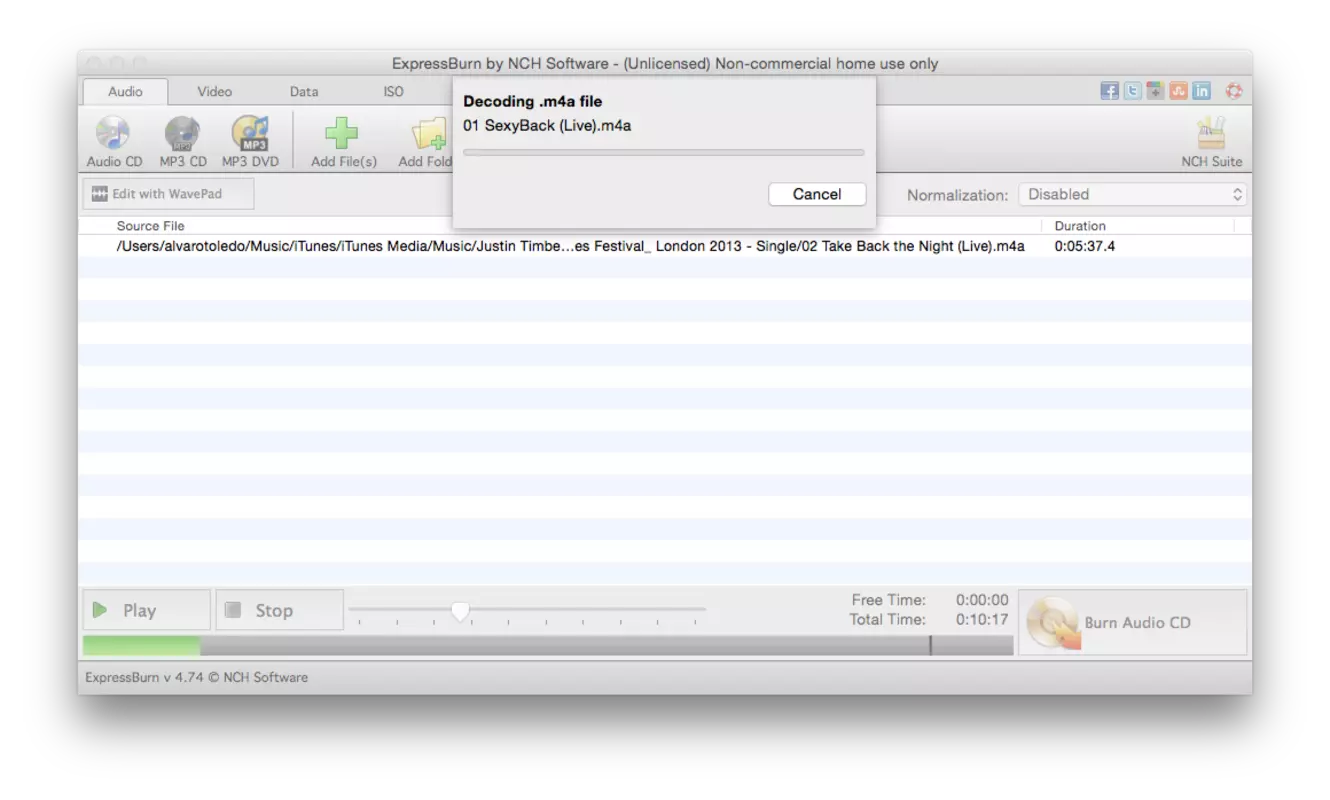Stop audio playback
The width and height of the screenshot is (1330, 800).
(x=279, y=610)
